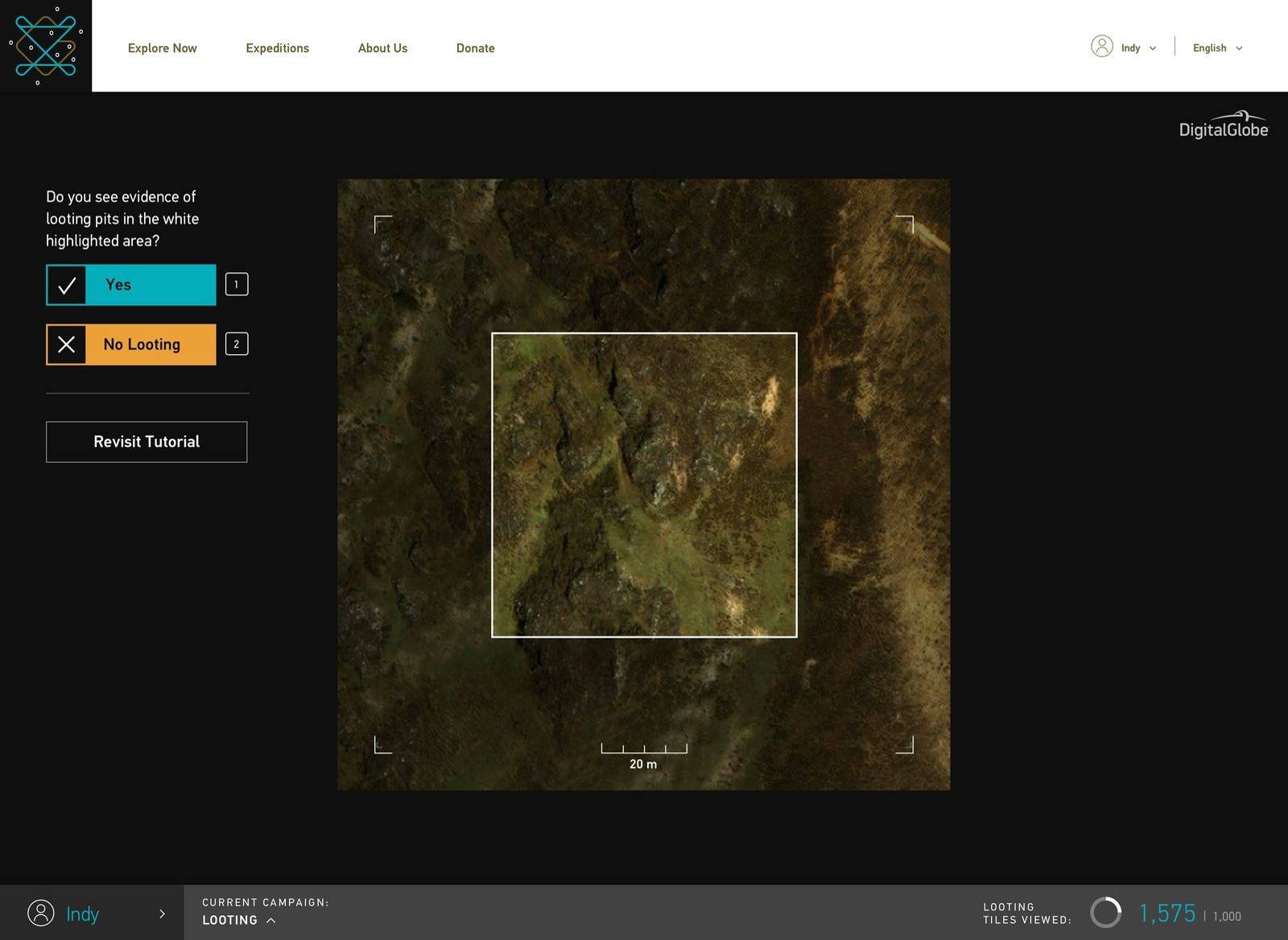Screen dimensions: 1288x940
Task: Click the keyboard shortcut badge 1
Action: (236, 284)
